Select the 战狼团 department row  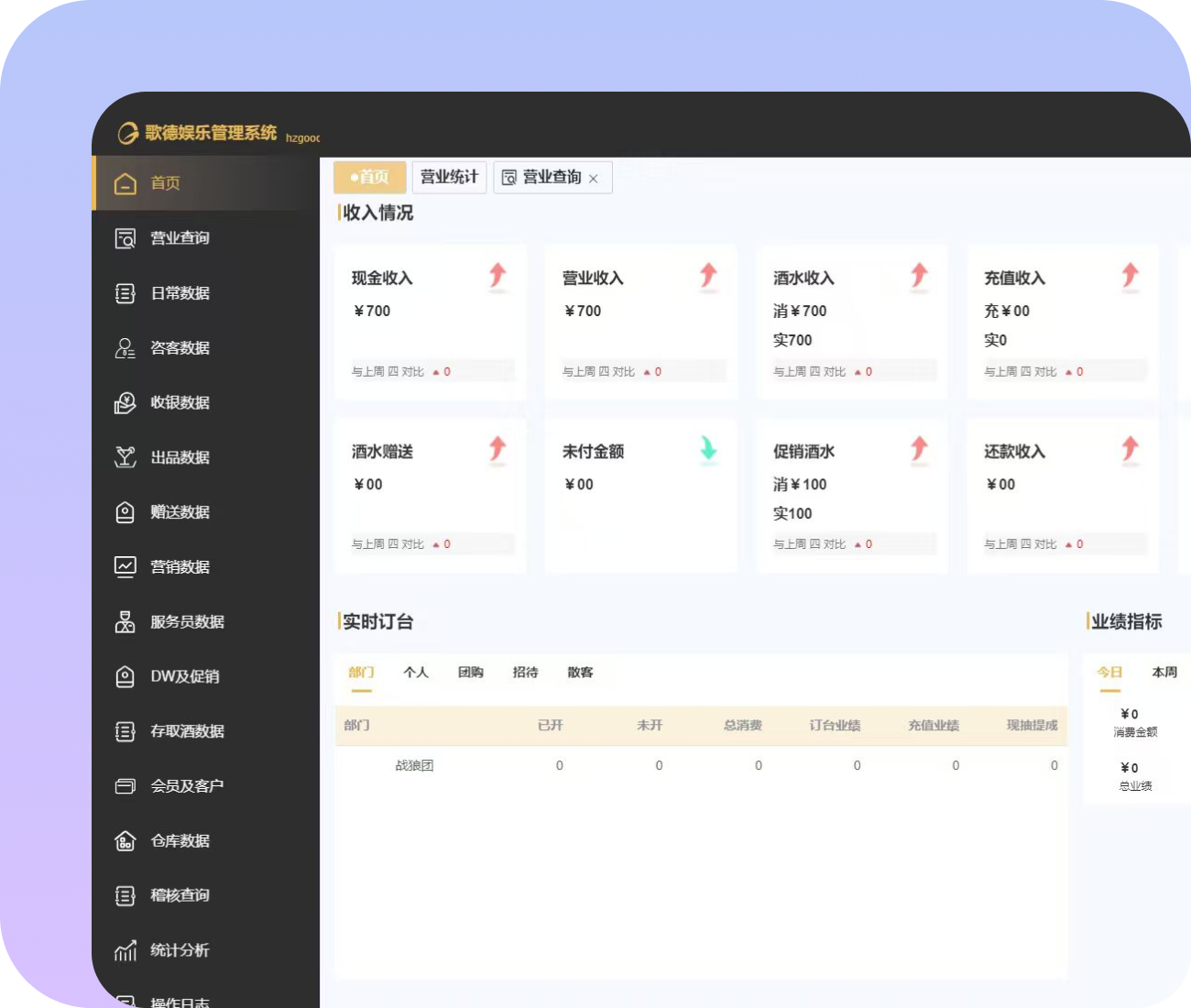414,766
